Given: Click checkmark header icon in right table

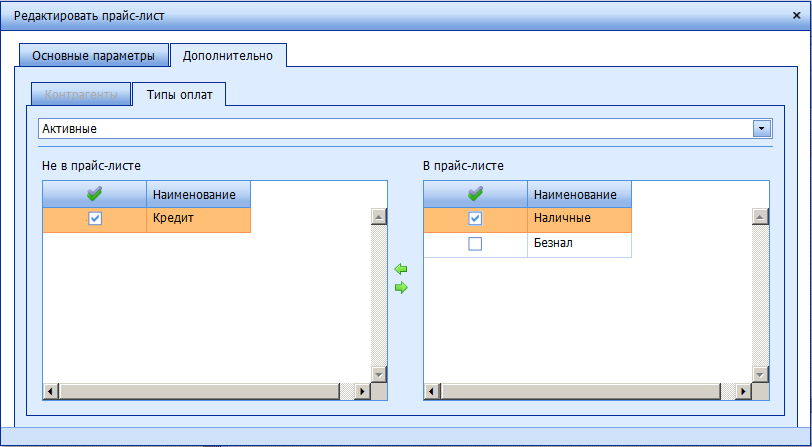Looking at the screenshot, I should point(475,194).
